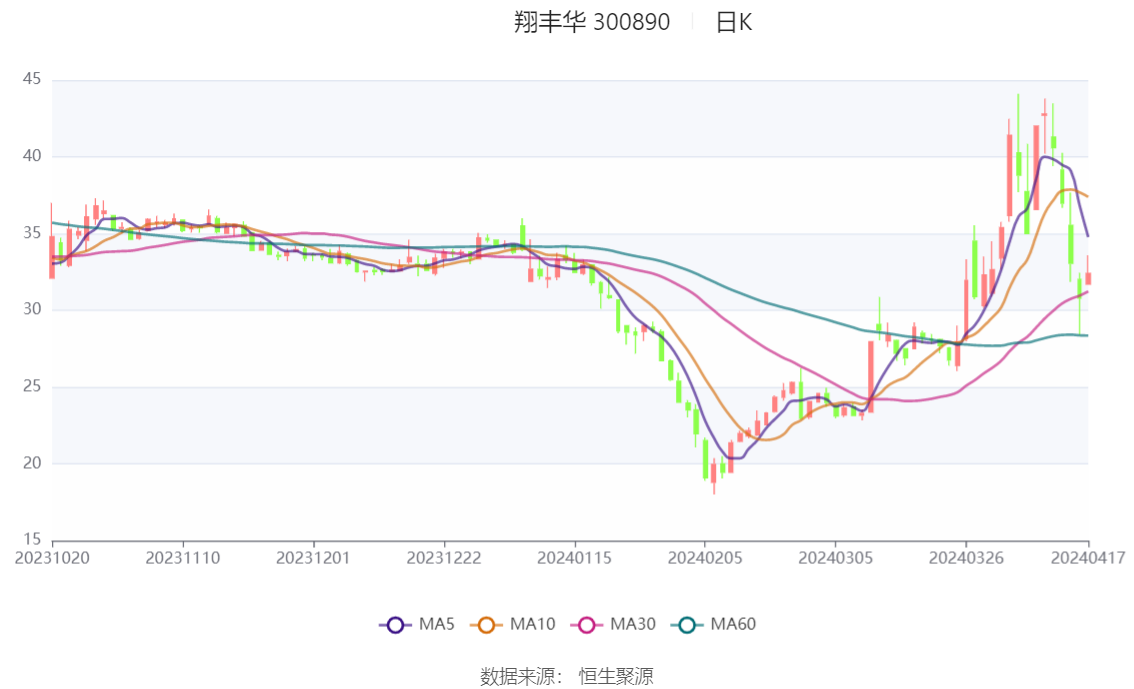Click the chart title 翔丰华 300890
The width and height of the screenshot is (1134, 689).
592,22
